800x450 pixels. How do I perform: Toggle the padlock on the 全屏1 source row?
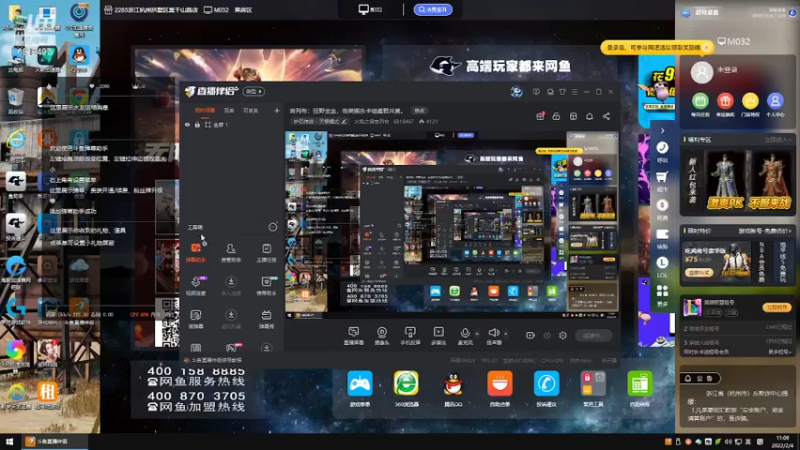(x=197, y=125)
